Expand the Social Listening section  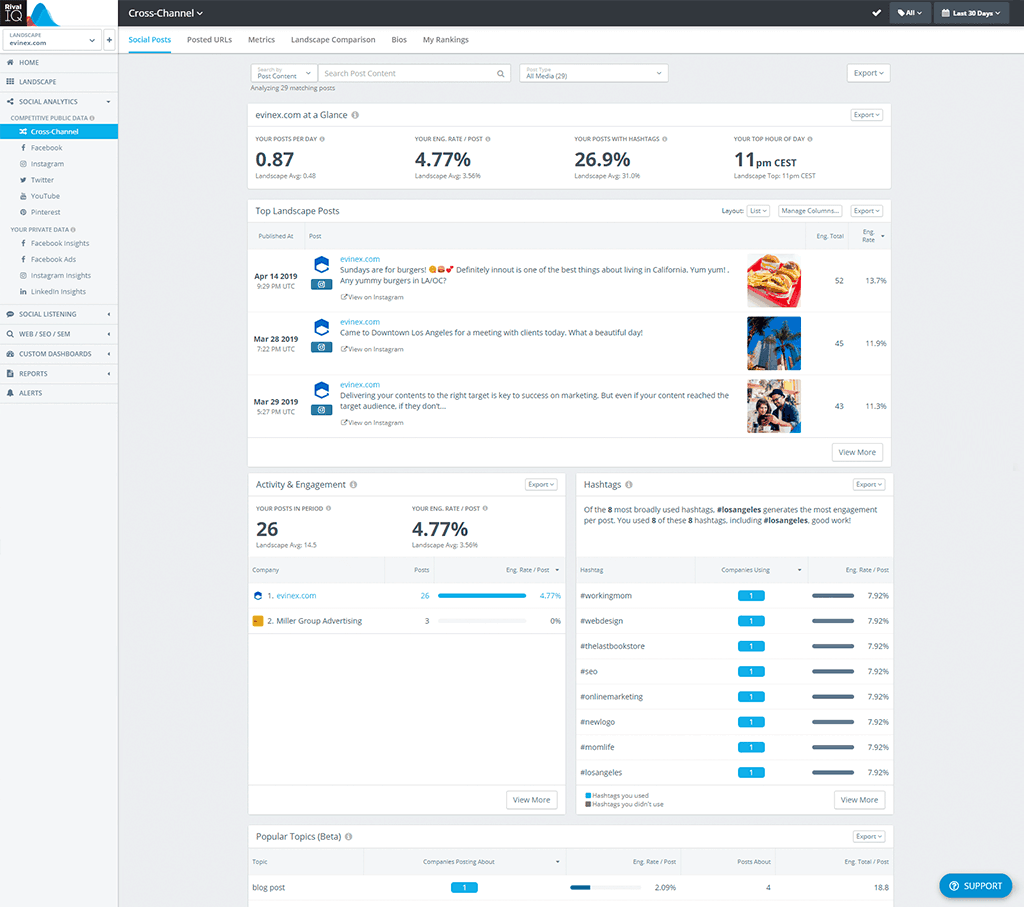pyautogui.click(x=59, y=314)
